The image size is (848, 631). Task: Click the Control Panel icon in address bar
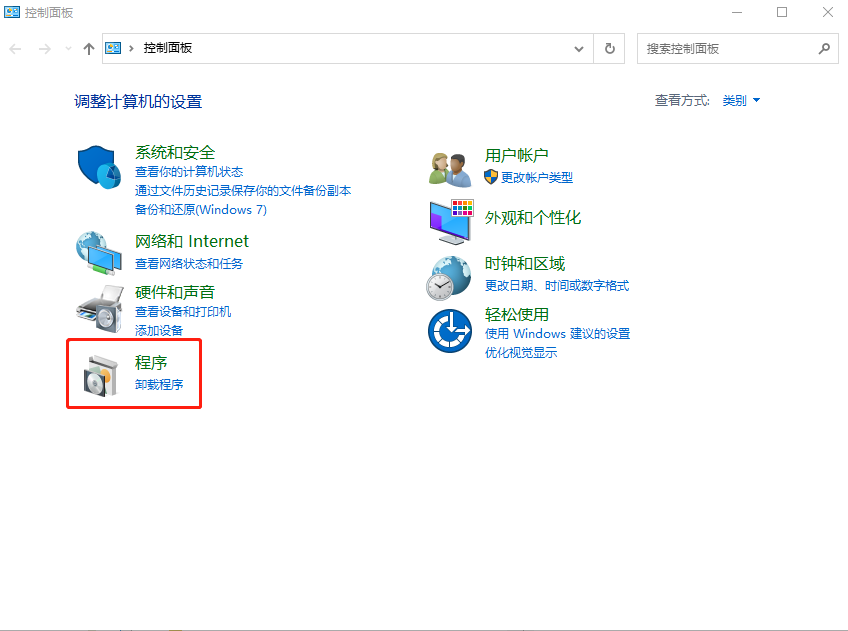(x=113, y=47)
